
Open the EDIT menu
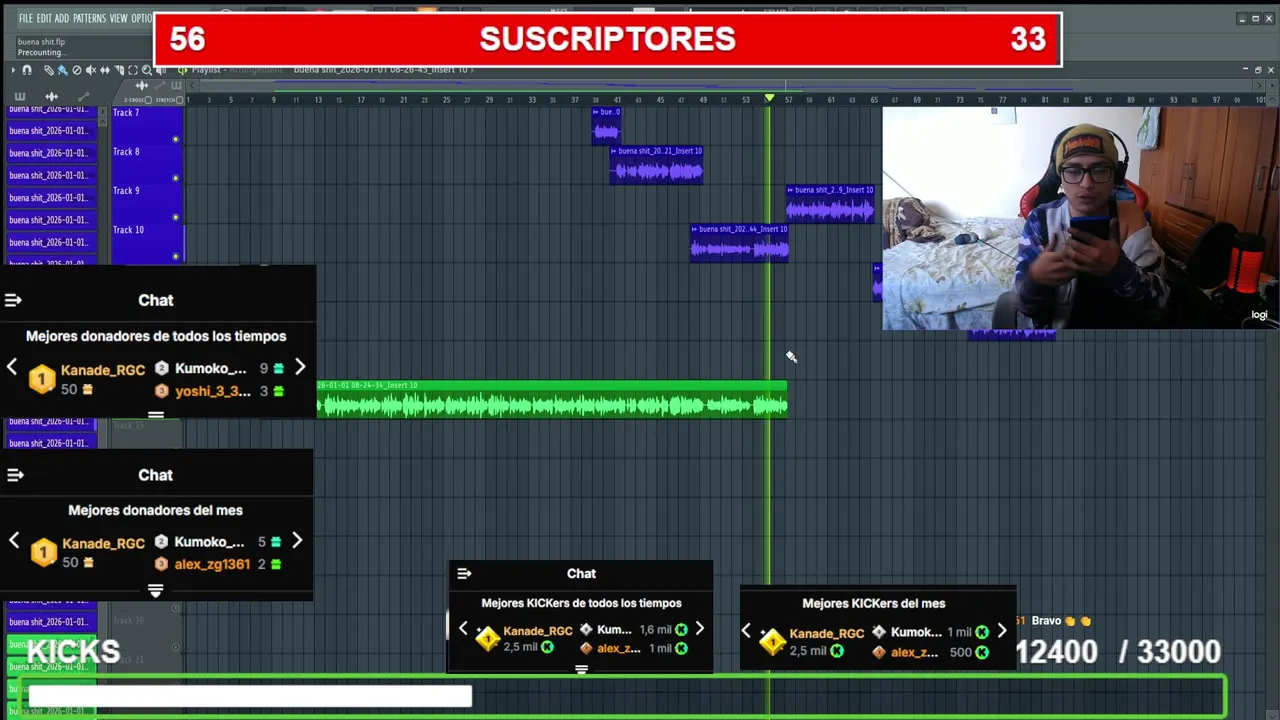(x=44, y=18)
